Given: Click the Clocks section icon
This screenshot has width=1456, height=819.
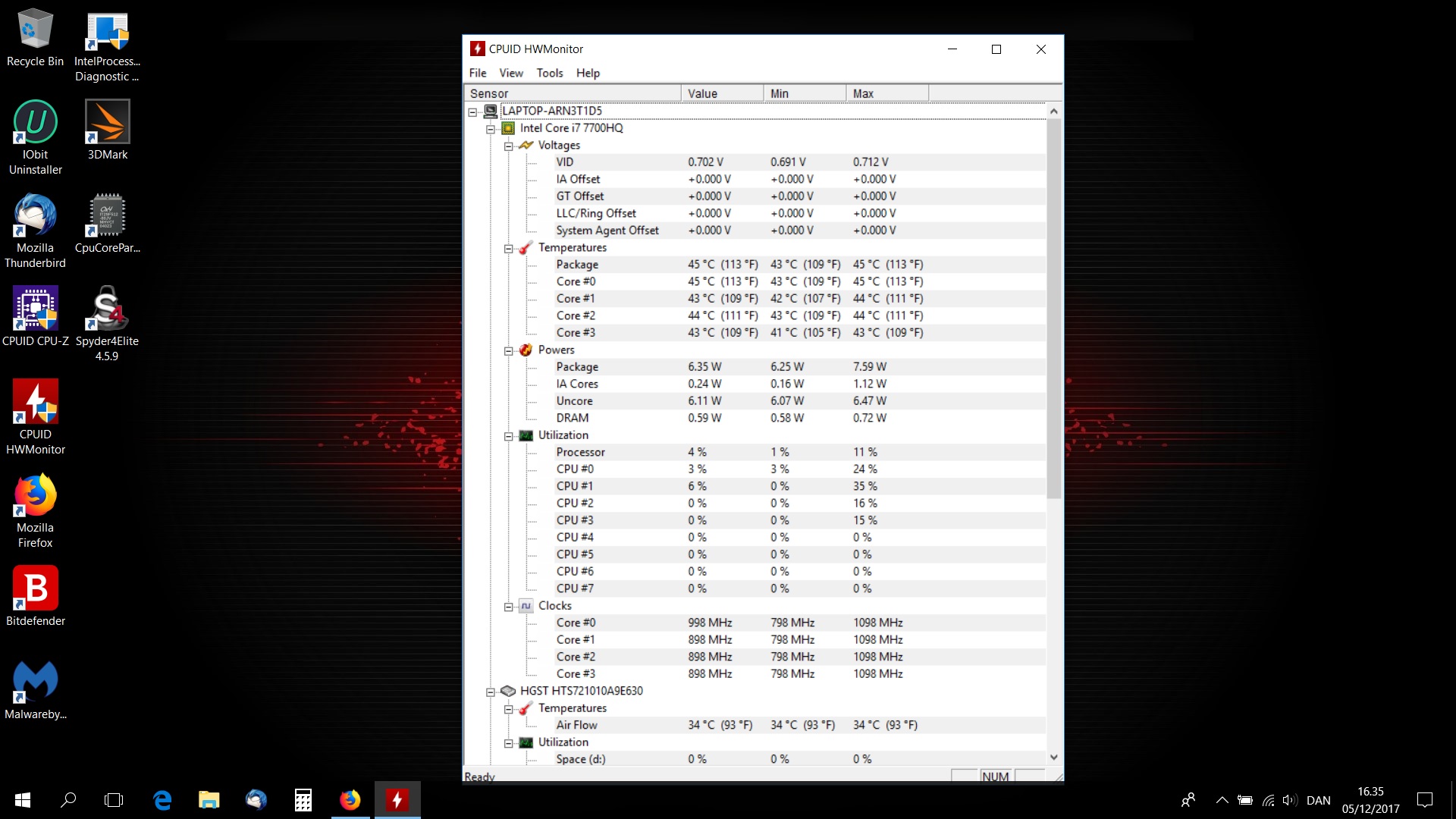Looking at the screenshot, I should [x=526, y=606].
